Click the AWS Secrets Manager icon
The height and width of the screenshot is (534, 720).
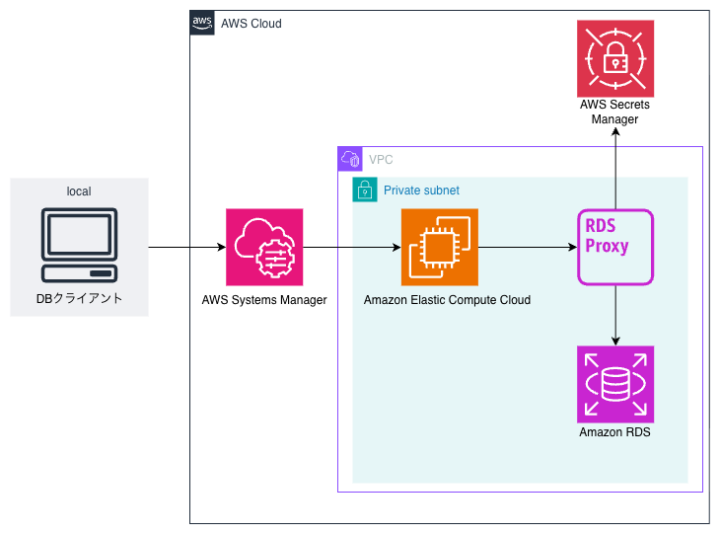pyautogui.click(x=615, y=58)
